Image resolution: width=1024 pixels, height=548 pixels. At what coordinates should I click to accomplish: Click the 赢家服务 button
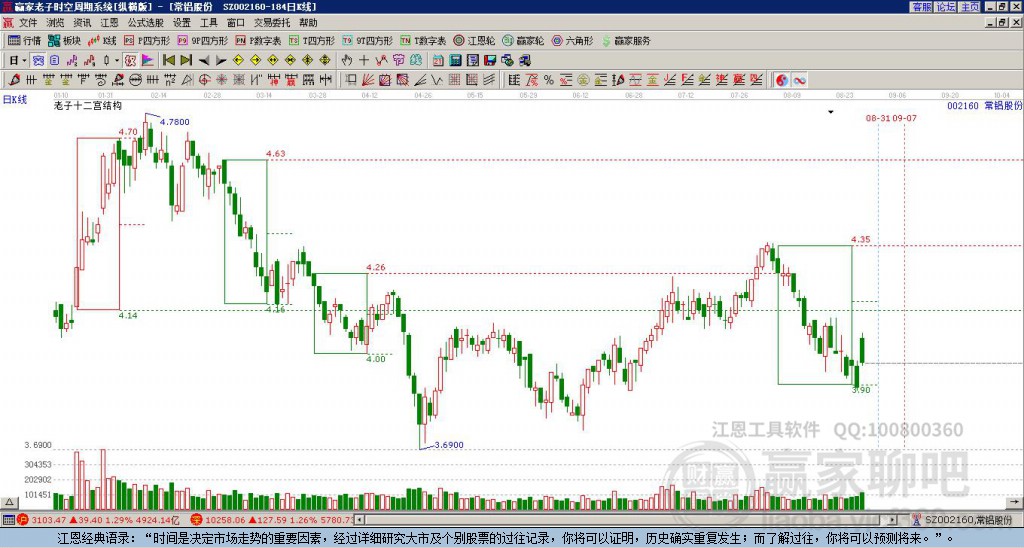click(625, 40)
